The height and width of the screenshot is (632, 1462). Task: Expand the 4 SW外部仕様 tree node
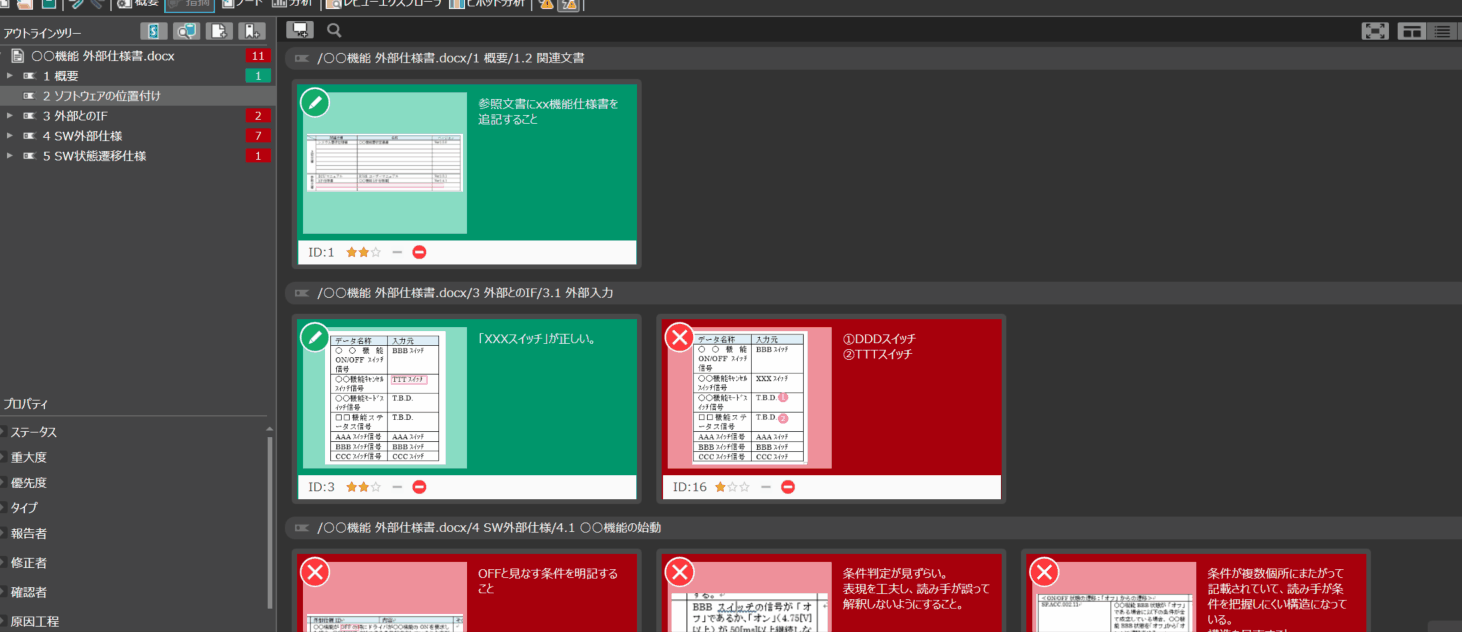[10, 136]
